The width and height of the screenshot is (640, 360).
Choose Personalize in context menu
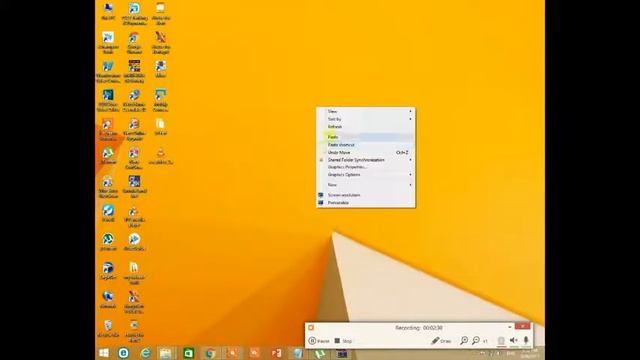(366, 203)
